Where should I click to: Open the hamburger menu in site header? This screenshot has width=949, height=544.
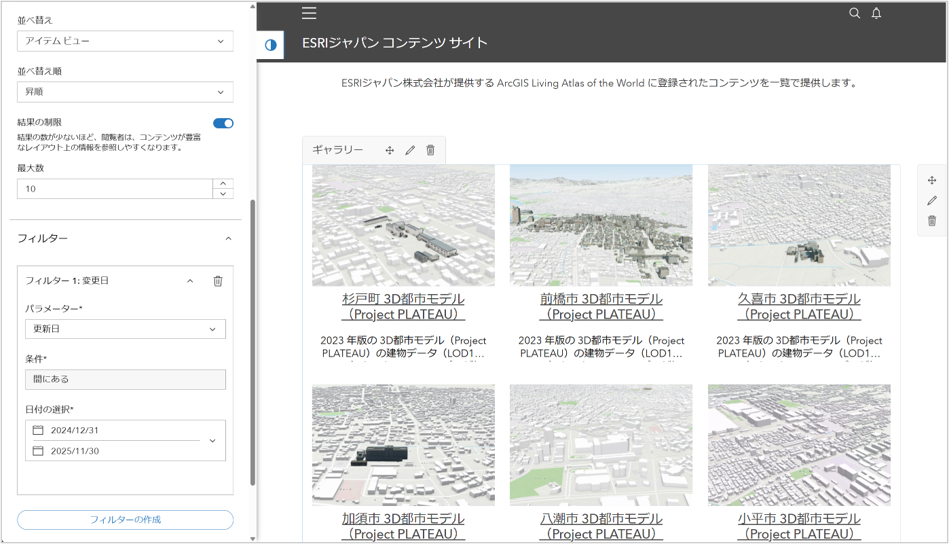click(309, 13)
